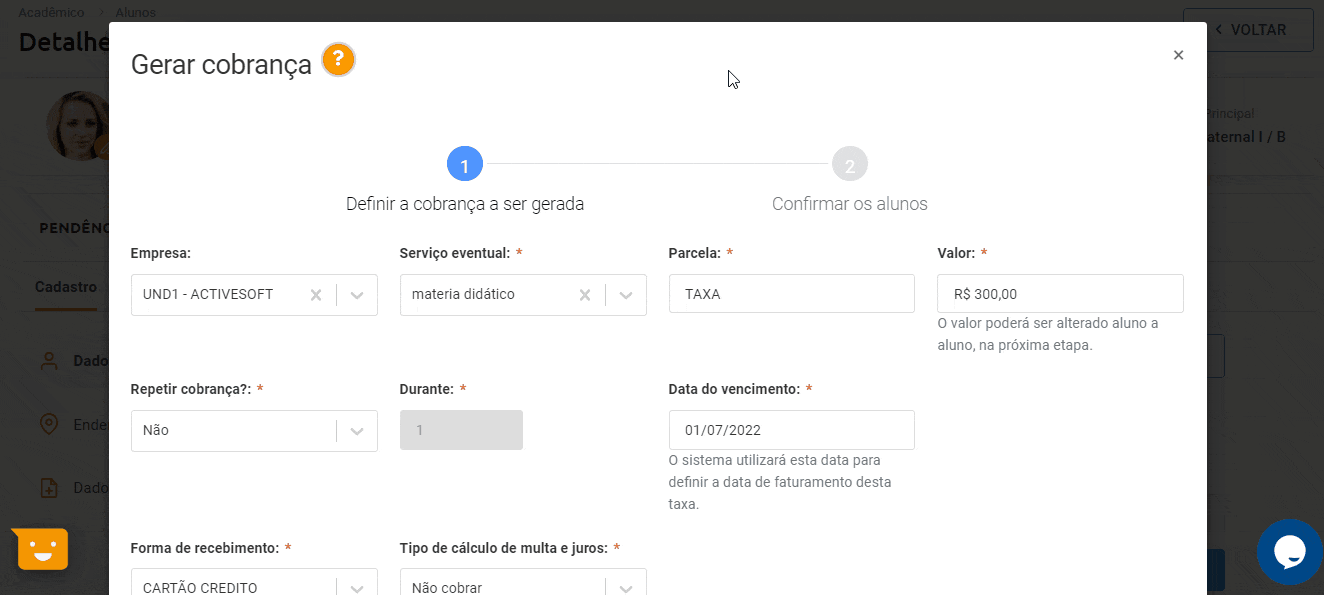Close the Gerar cobrança dialog
This screenshot has height=595, width=1324.
click(x=1178, y=55)
